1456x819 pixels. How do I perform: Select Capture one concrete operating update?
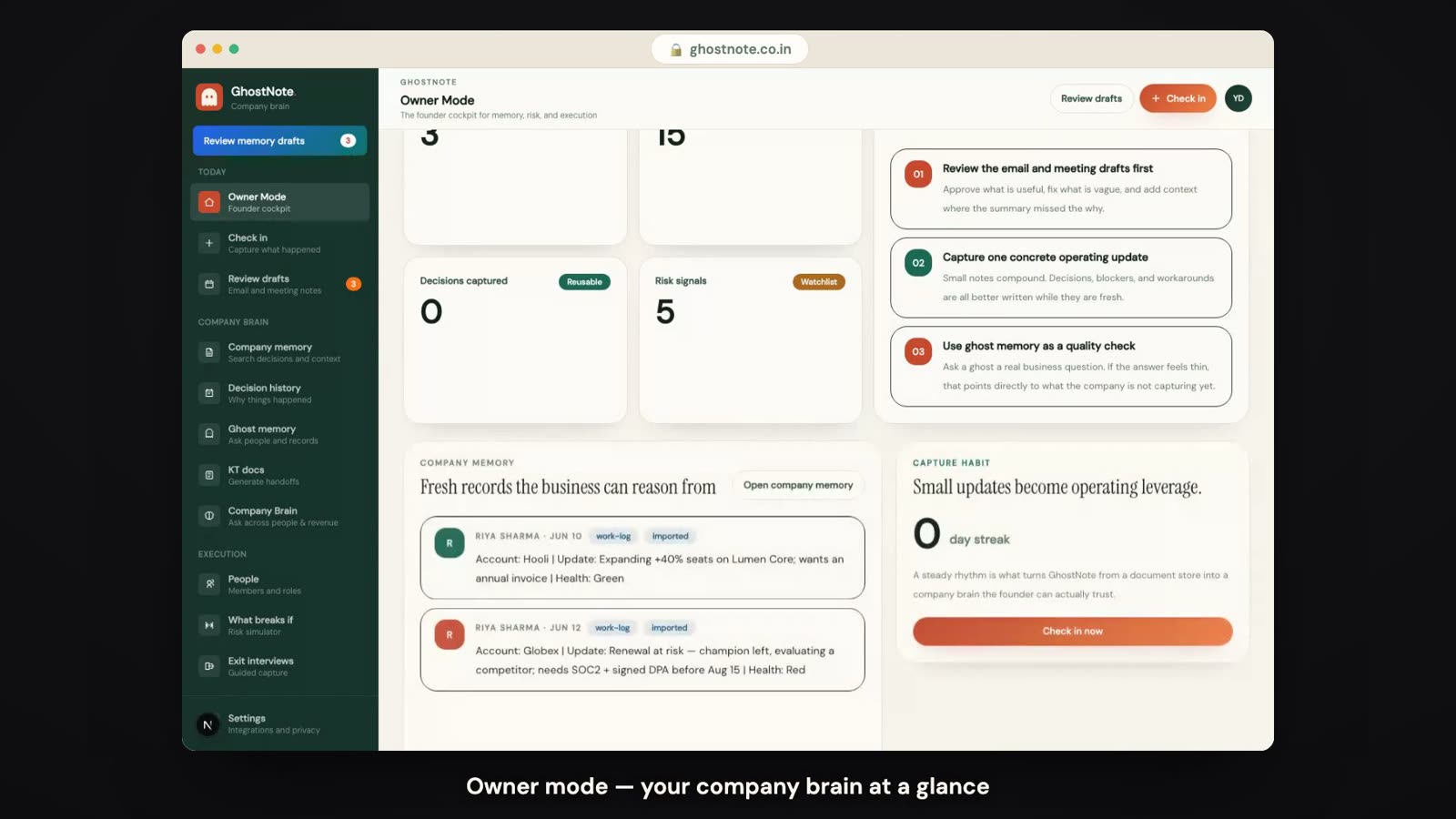tap(1061, 278)
